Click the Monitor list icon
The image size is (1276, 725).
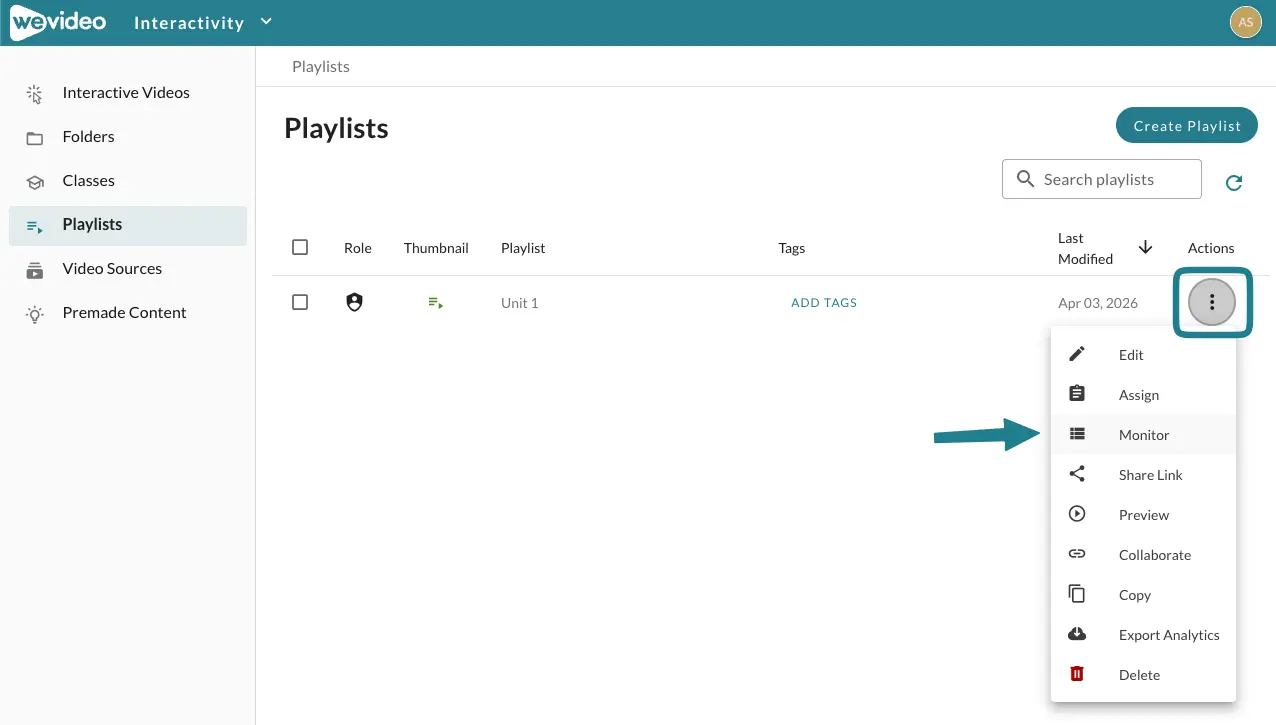pos(1077,434)
